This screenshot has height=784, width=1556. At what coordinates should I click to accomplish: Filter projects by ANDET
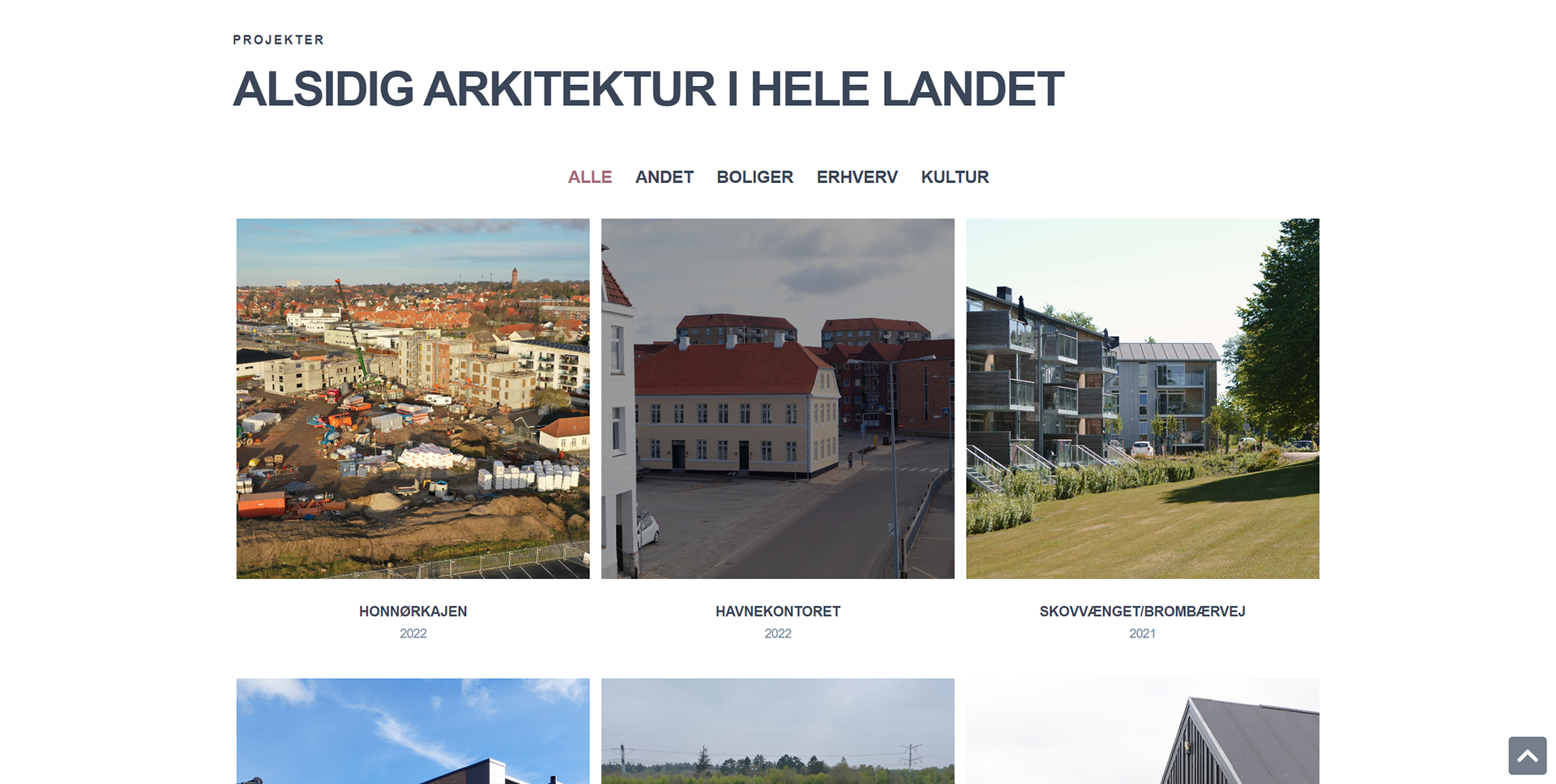(x=665, y=177)
